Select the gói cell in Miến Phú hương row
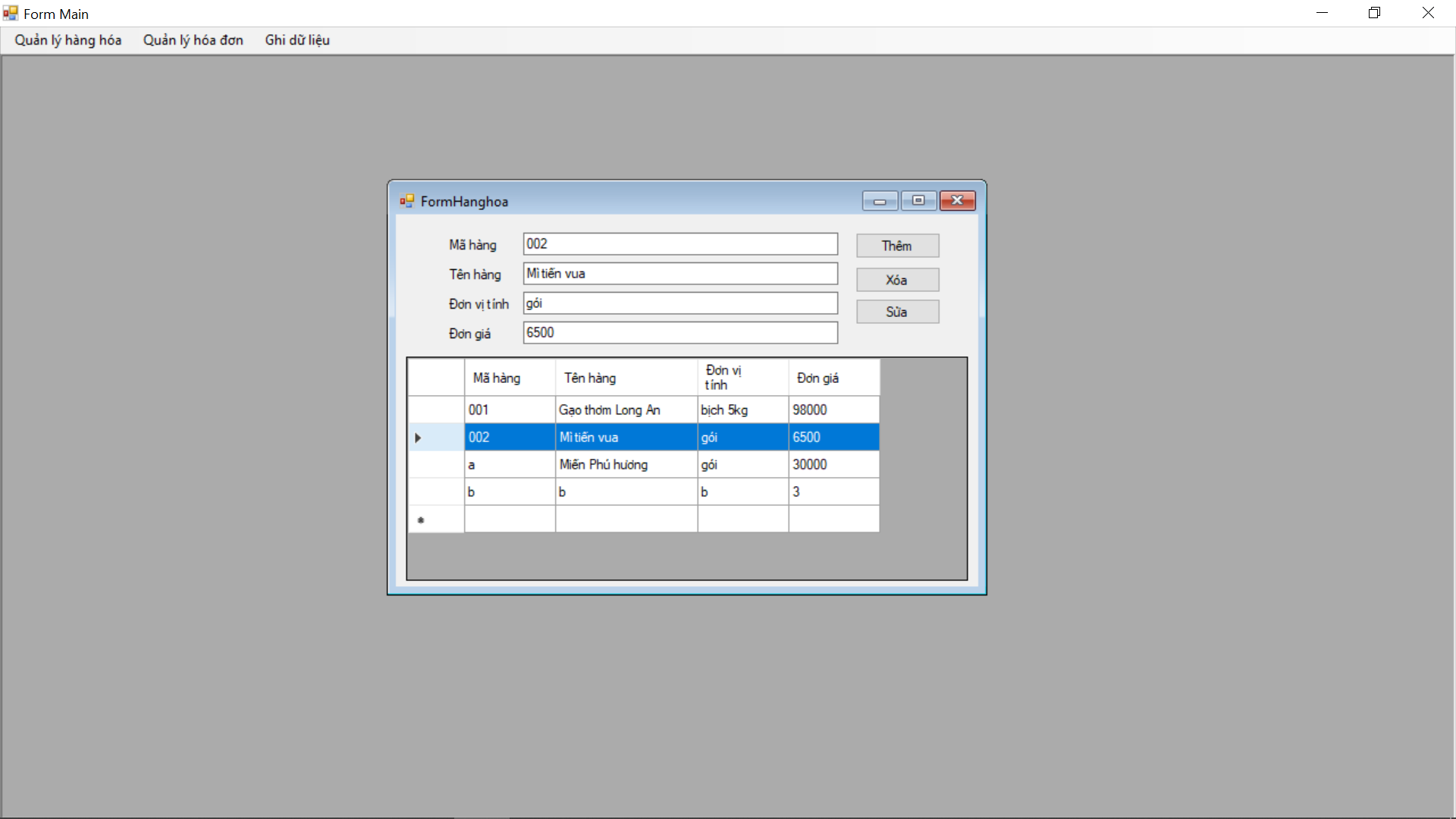 [x=743, y=465]
